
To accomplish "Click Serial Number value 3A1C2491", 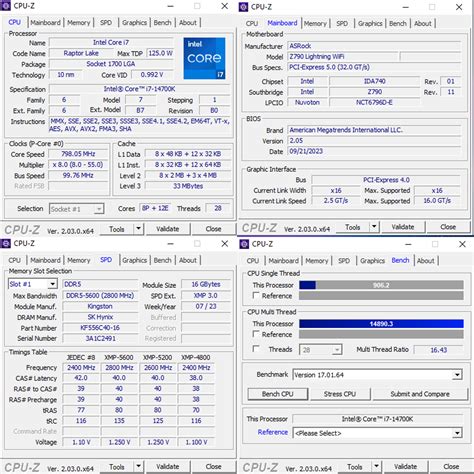I will 100,338.
